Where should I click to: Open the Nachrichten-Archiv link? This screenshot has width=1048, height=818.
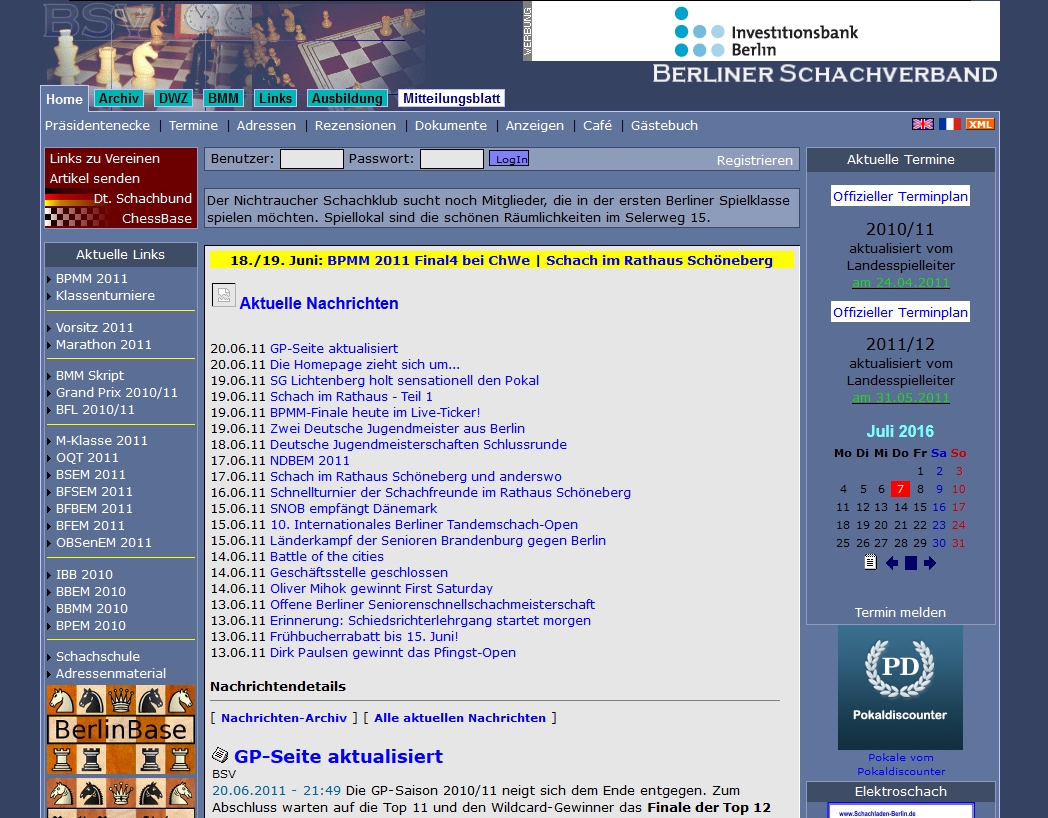coord(284,718)
